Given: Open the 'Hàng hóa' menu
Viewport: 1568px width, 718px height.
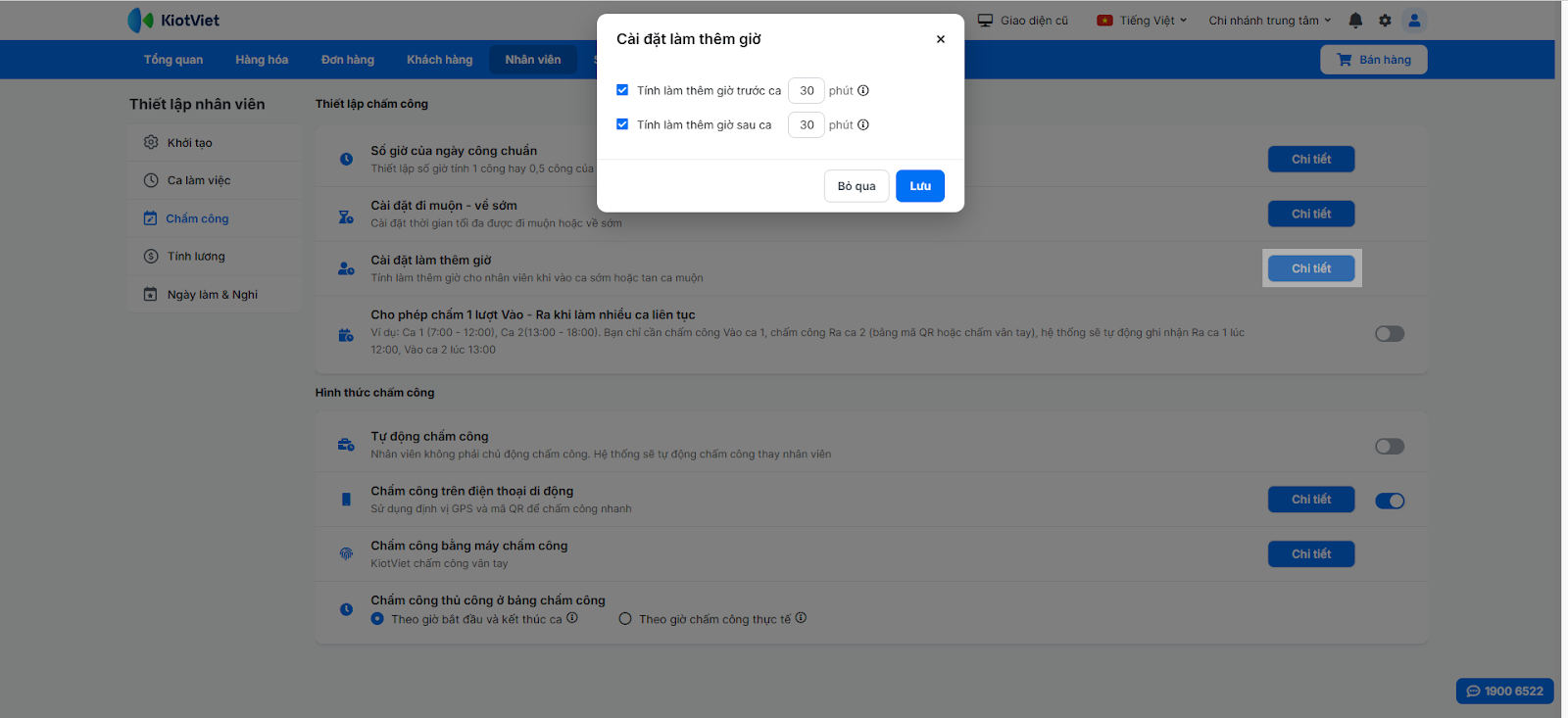Looking at the screenshot, I should 262,60.
